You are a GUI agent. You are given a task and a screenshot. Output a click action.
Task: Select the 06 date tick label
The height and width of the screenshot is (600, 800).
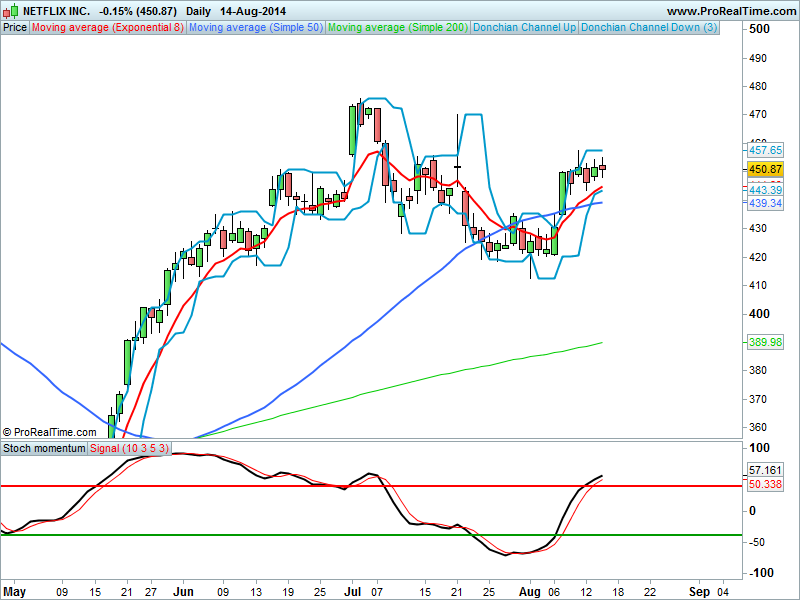(554, 592)
